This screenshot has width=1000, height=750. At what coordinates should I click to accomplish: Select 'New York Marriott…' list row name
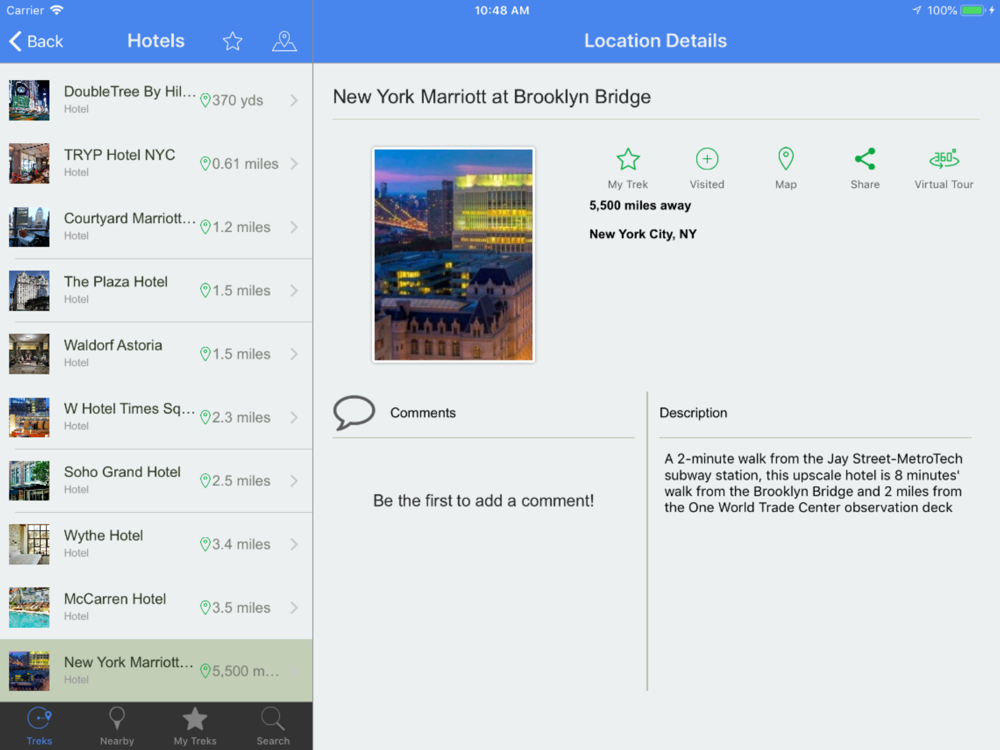coord(128,663)
